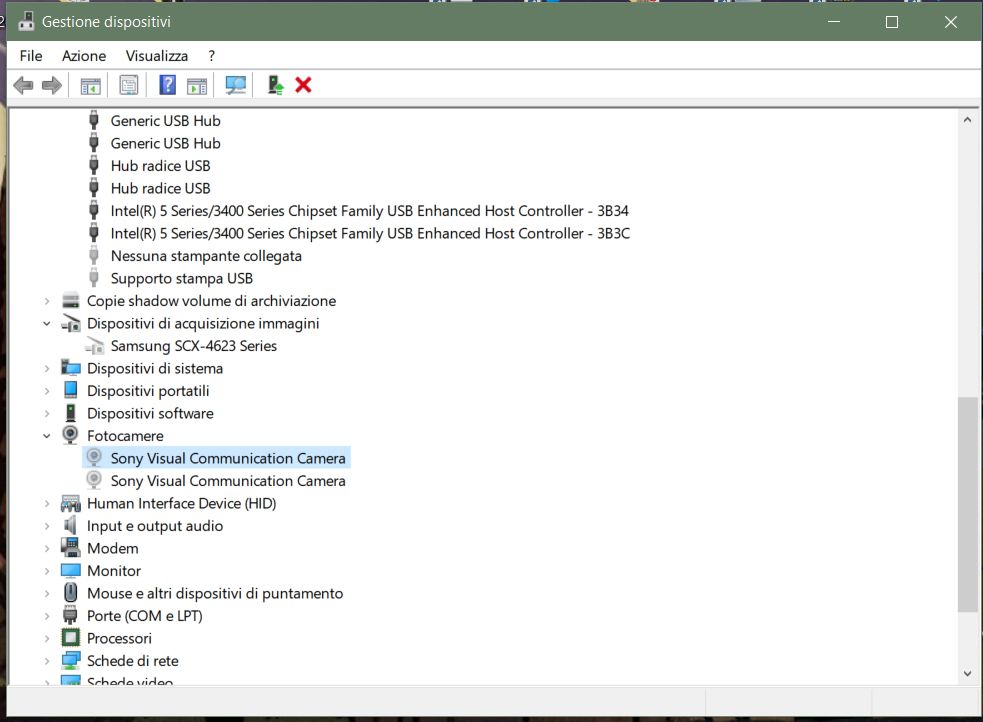Collapse the Fotocamere category
The image size is (983, 722).
47,436
